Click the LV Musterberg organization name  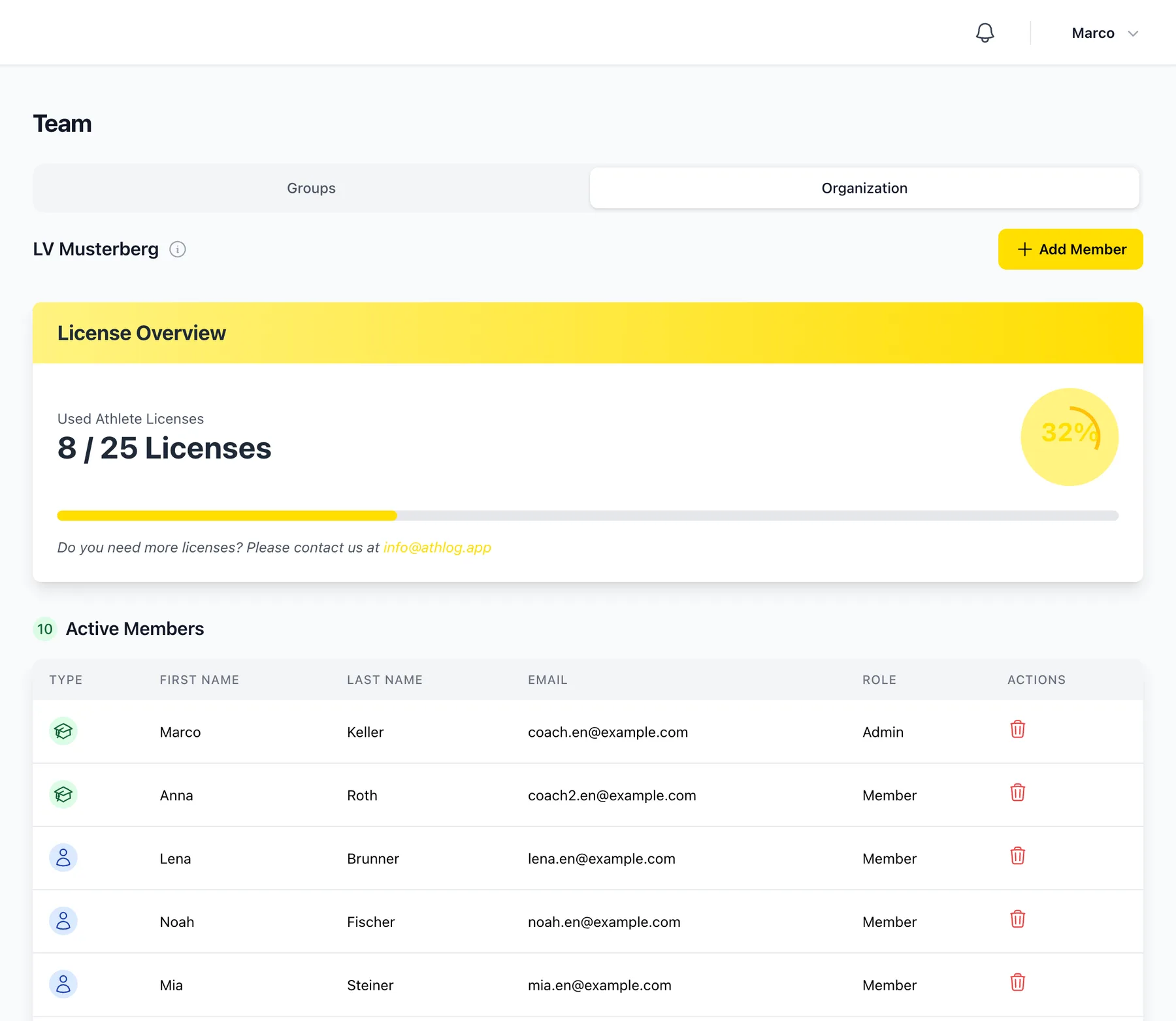(x=96, y=249)
